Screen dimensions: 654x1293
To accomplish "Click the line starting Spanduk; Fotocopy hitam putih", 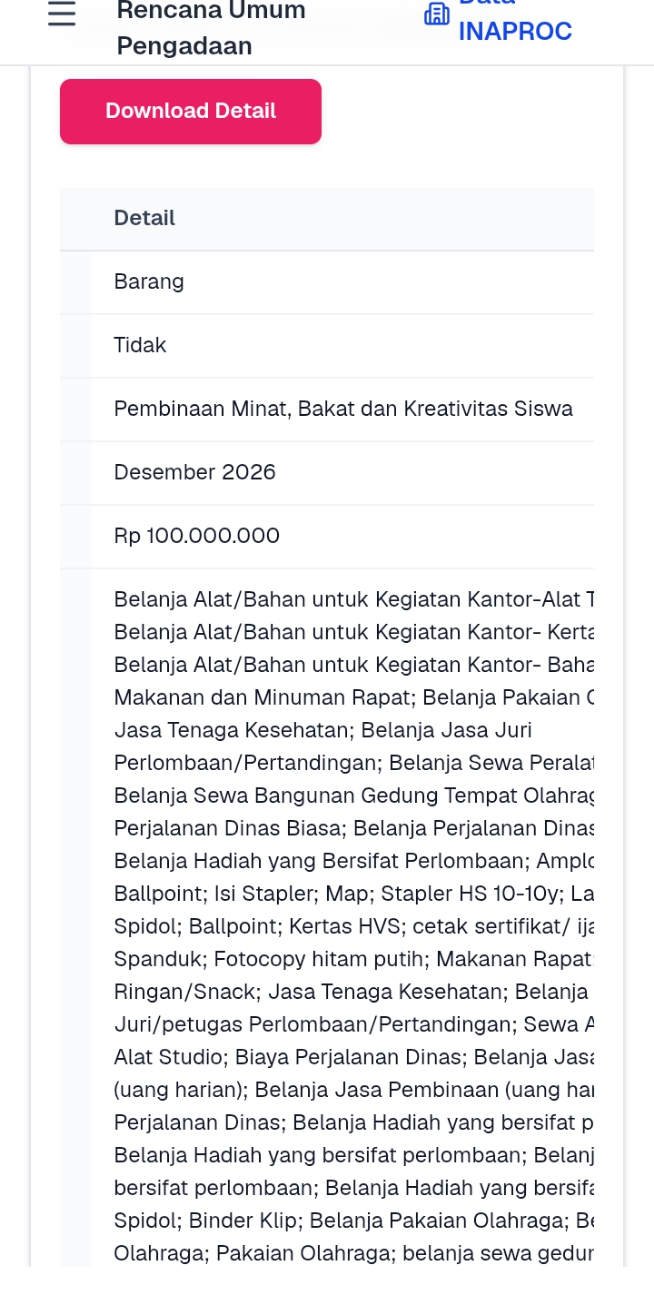I will [x=354, y=959].
